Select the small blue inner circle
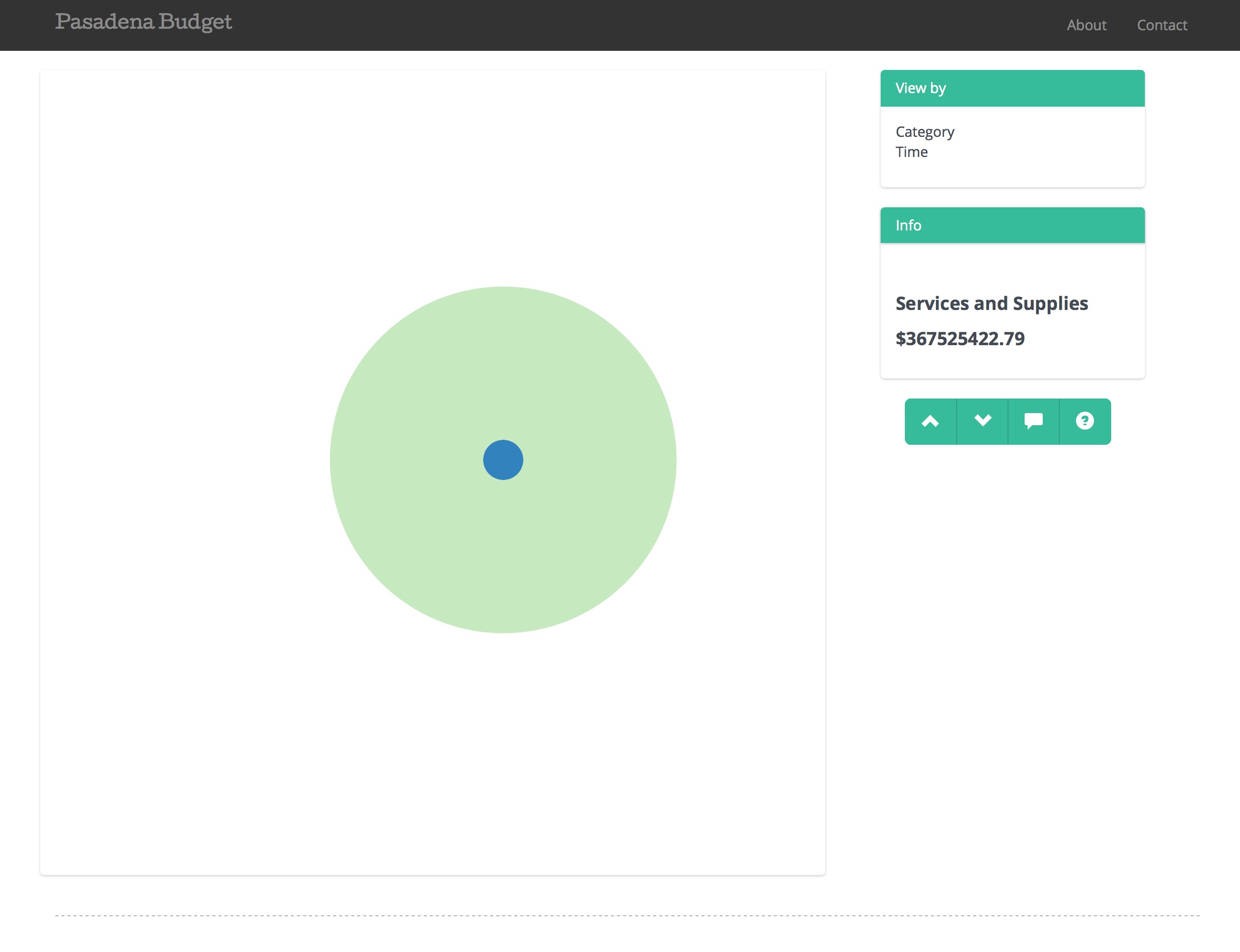Image resolution: width=1240 pixels, height=952 pixels. [x=503, y=459]
